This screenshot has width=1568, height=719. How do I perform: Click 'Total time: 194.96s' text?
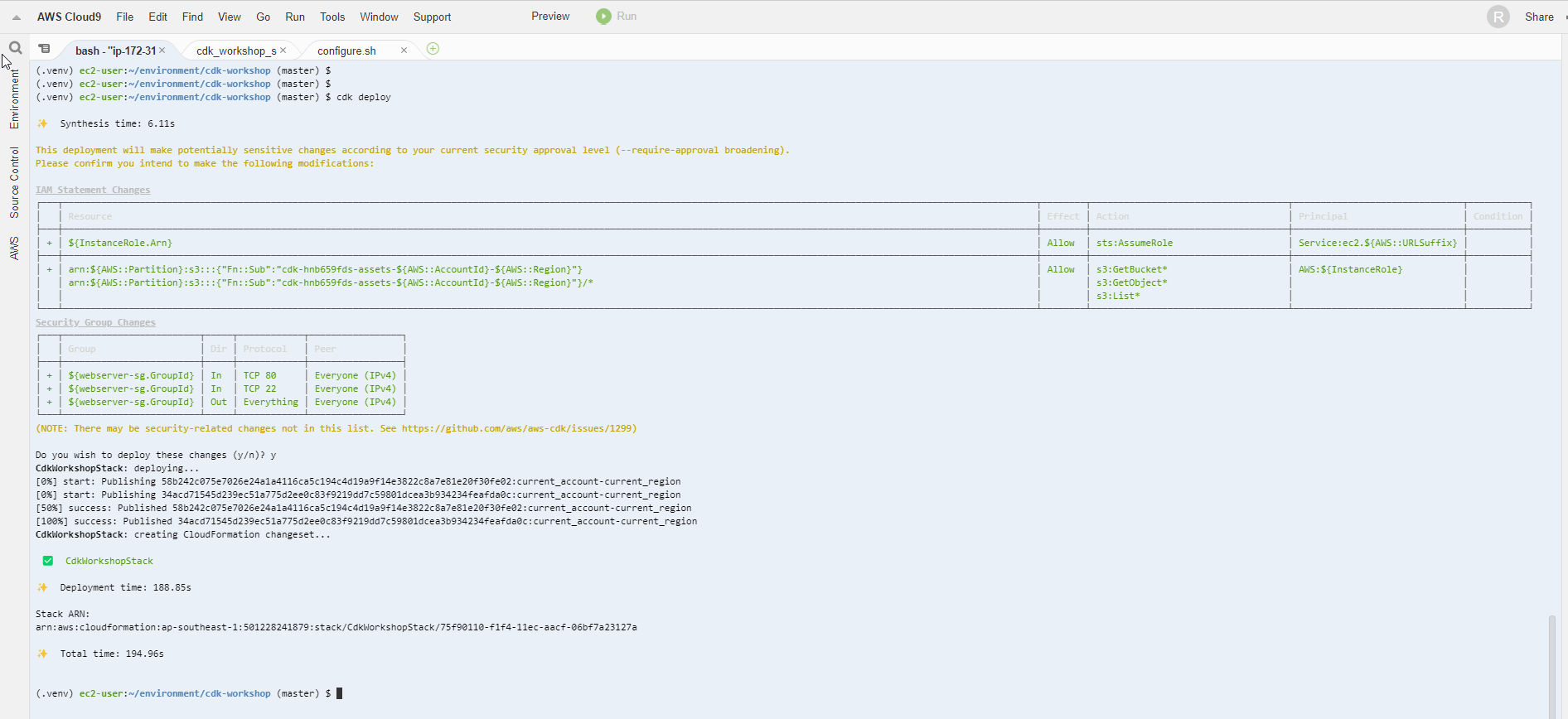(112, 654)
